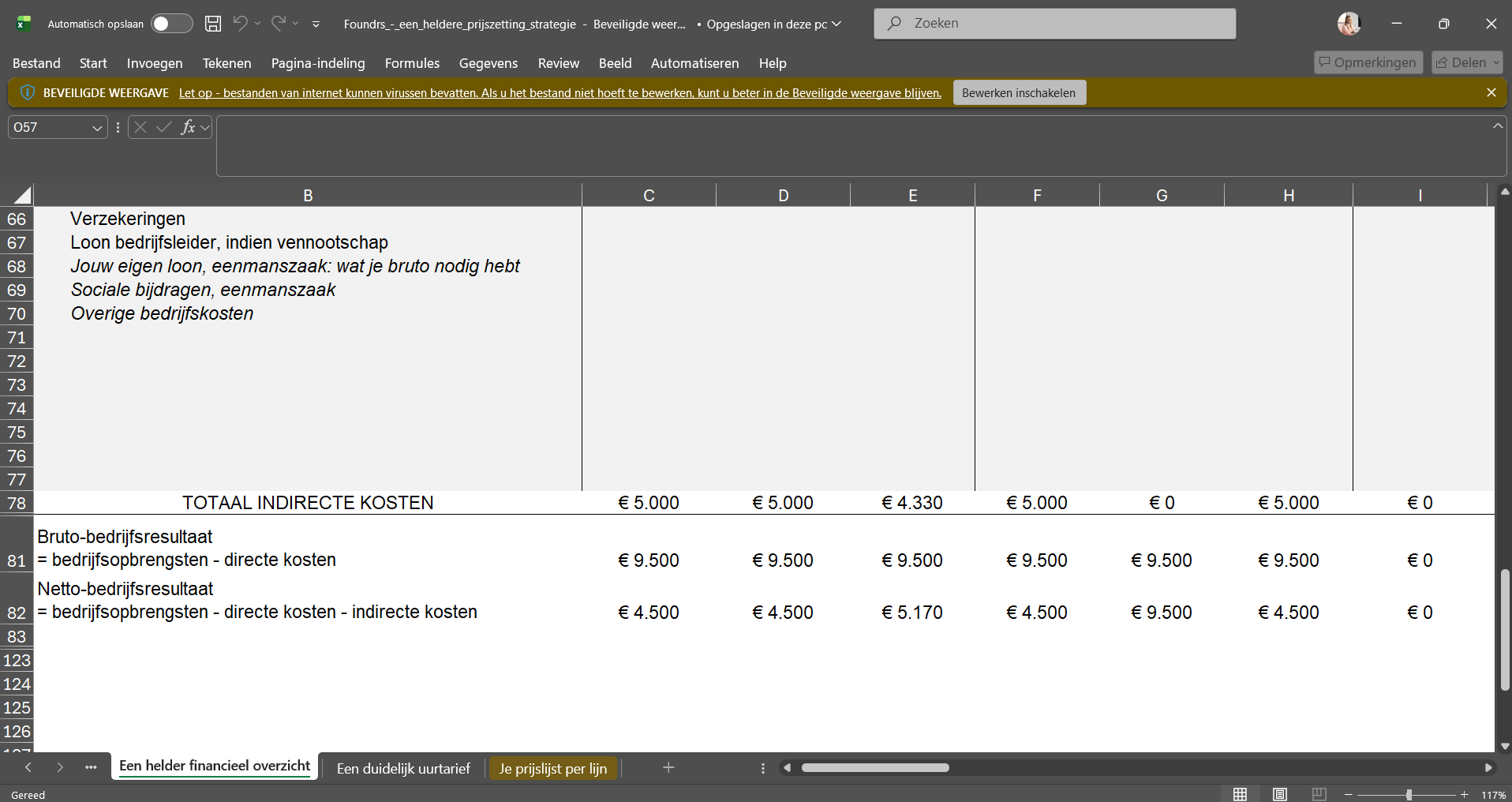
Task: Open the user account profile picture
Action: [x=1349, y=24]
